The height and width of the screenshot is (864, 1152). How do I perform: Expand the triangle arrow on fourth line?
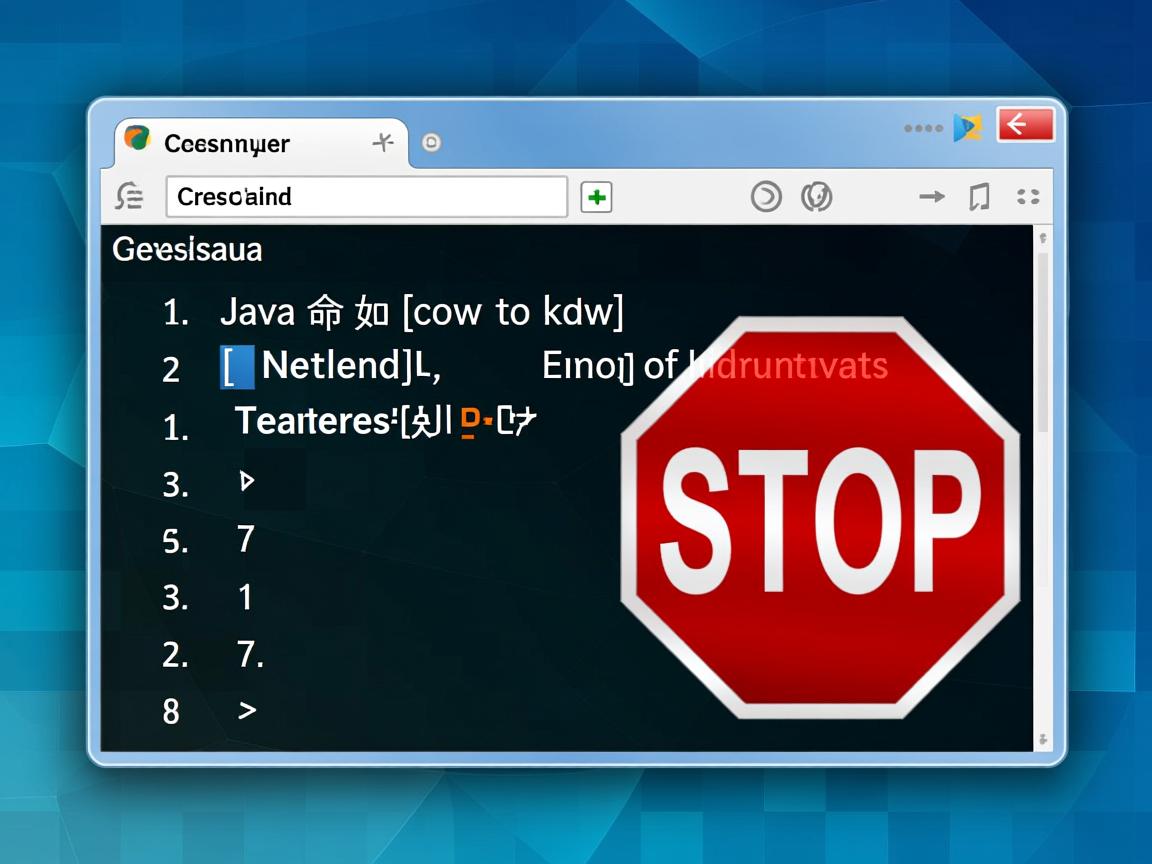click(x=247, y=482)
